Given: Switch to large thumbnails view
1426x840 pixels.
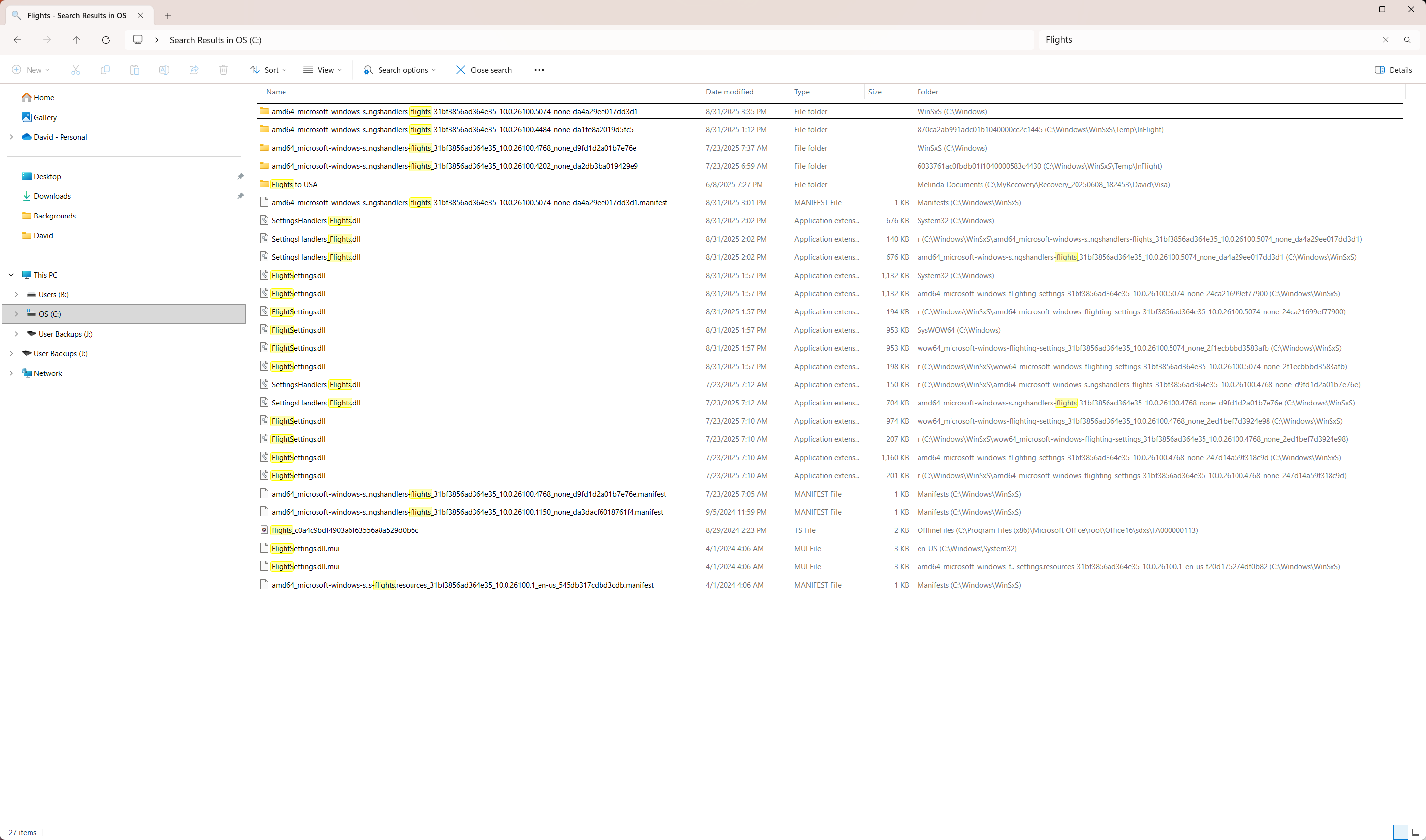Looking at the screenshot, I should click(x=1416, y=832).
